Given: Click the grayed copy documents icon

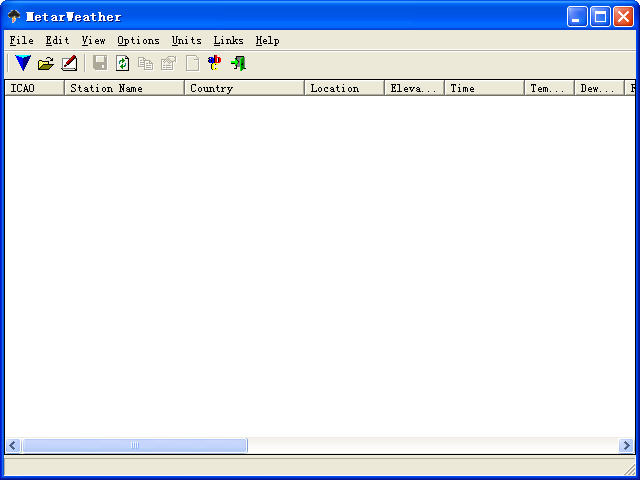Looking at the screenshot, I should coord(145,64).
